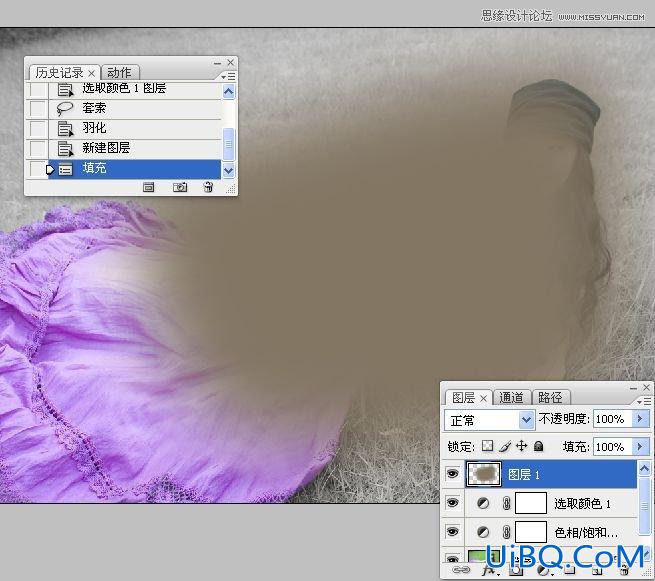Click the 填充 fill value field
This screenshot has width=655, height=581.
coord(613,447)
